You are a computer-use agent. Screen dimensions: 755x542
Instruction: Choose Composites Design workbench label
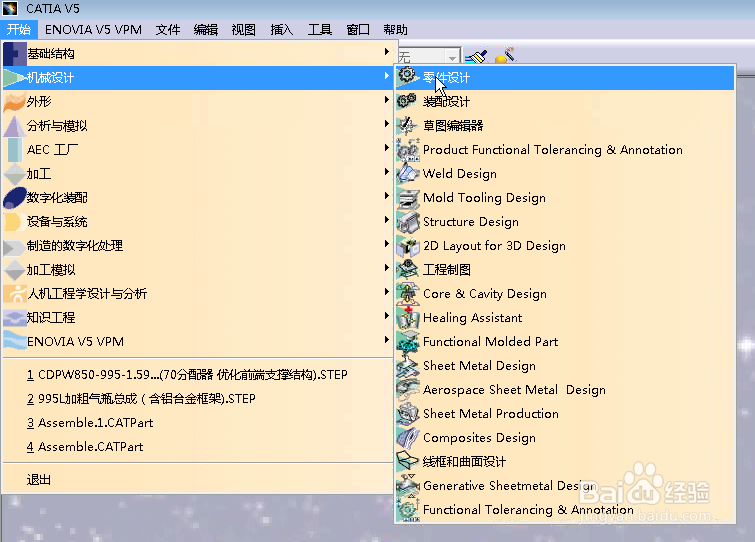pyautogui.click(x=479, y=438)
